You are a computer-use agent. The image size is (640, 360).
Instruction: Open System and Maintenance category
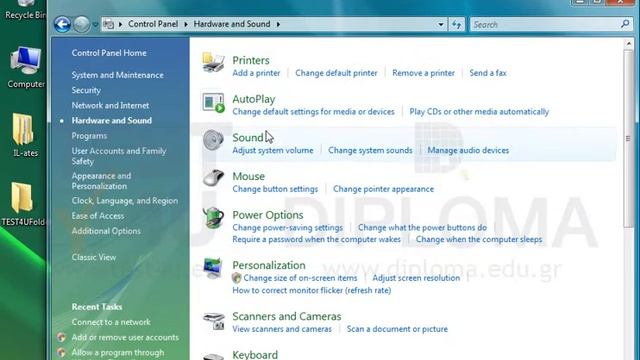[118, 75]
